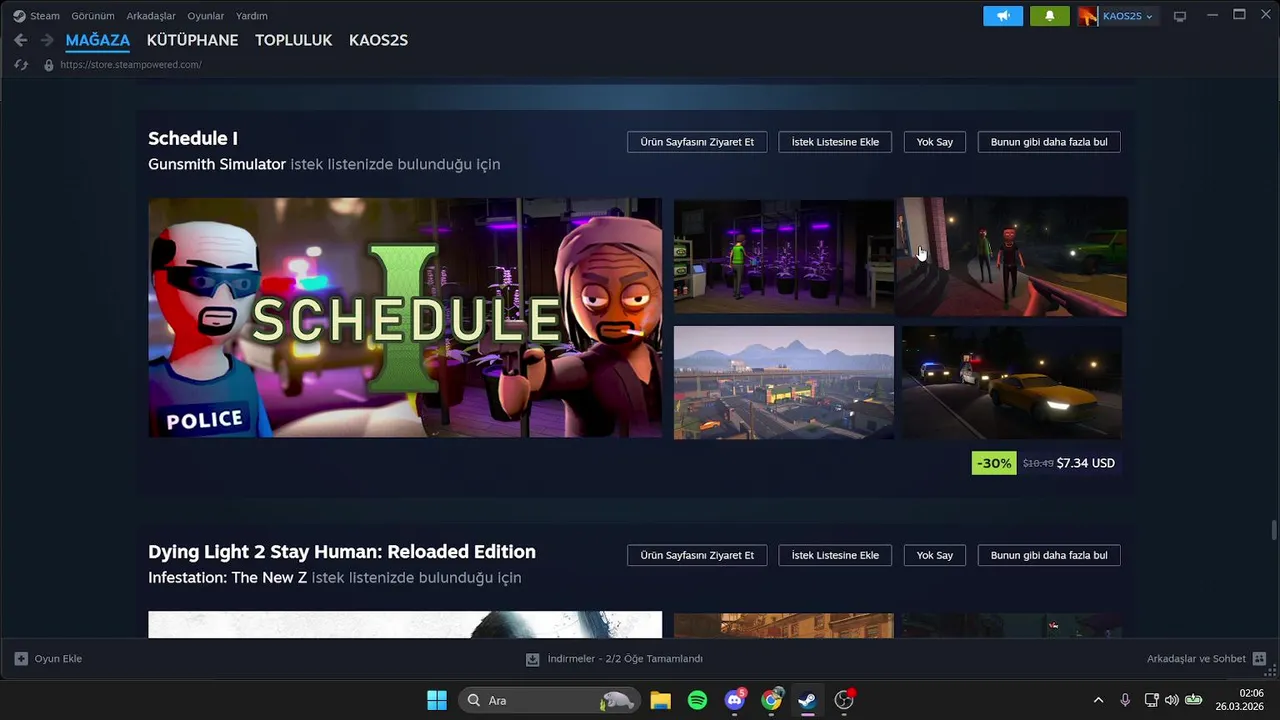
Task: Open File Explorer from the taskbar
Action: [x=660, y=700]
